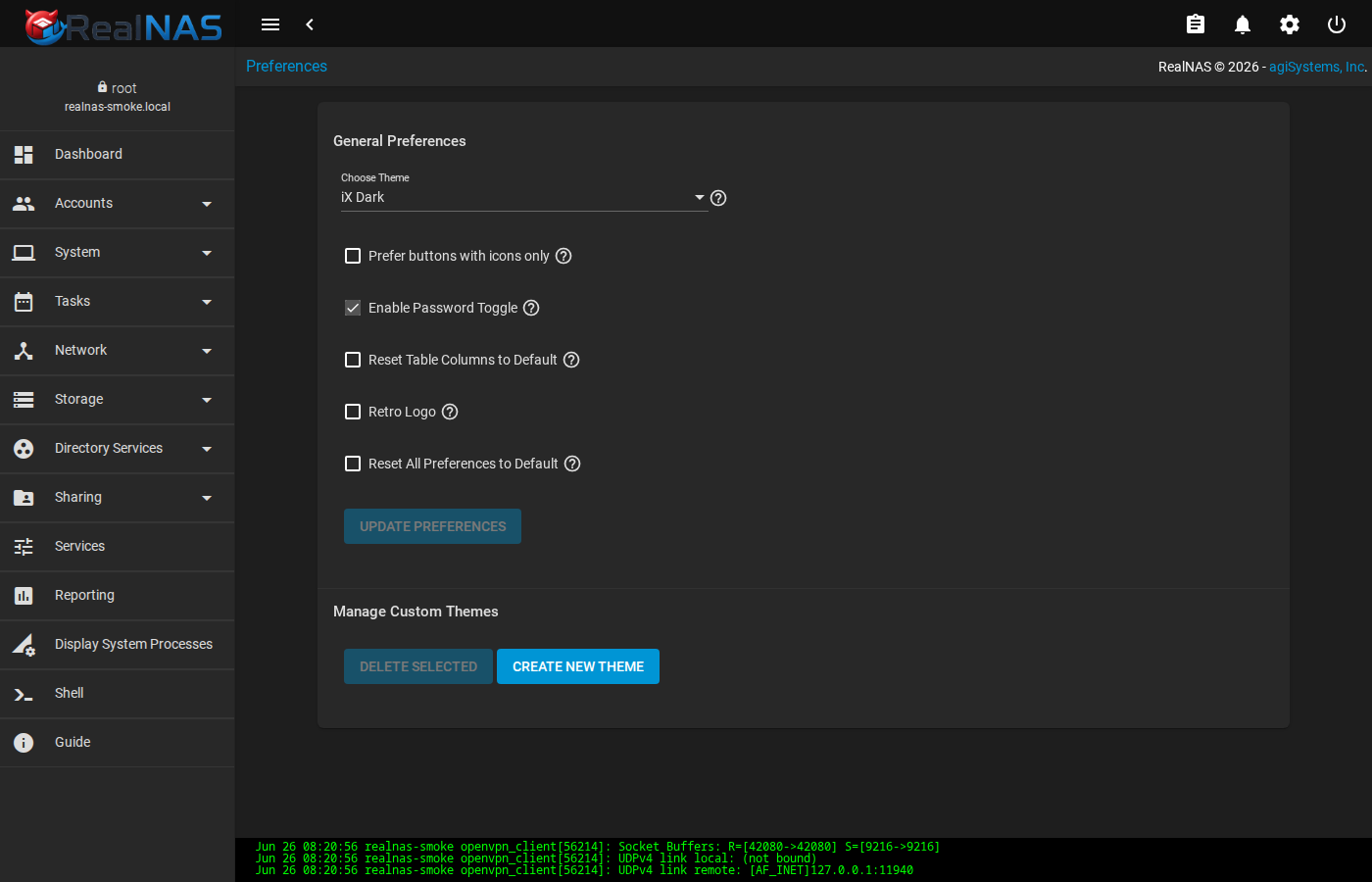Collapse sidebar with the left chevron
The height and width of the screenshot is (882, 1372).
tap(310, 24)
